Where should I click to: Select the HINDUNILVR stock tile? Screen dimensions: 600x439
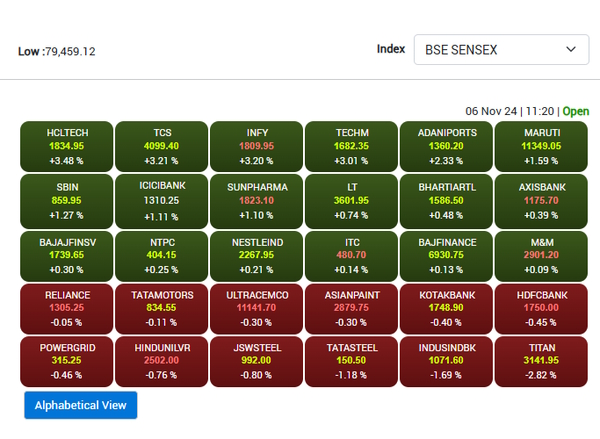pyautogui.click(x=161, y=362)
